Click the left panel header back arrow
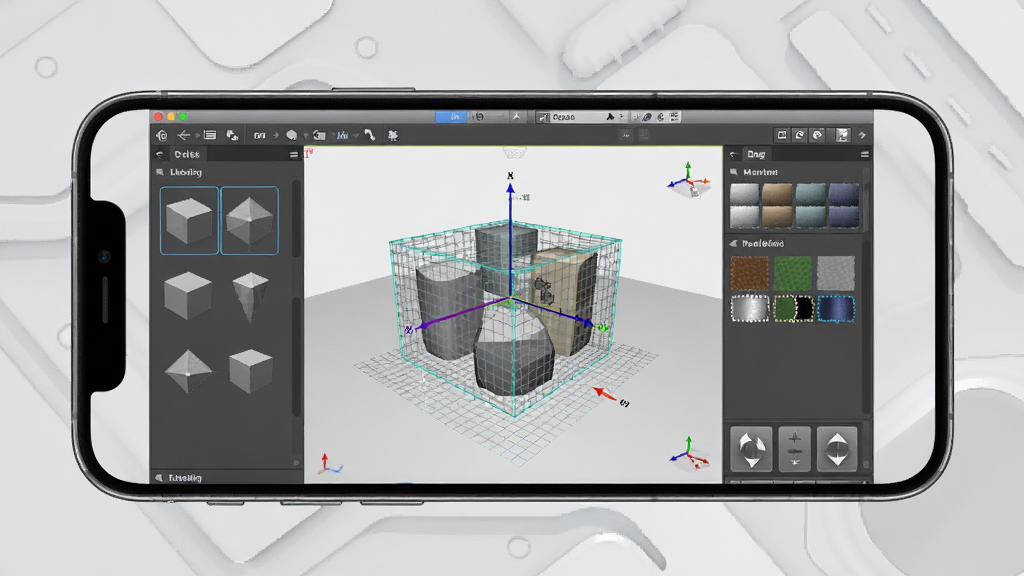 click(x=159, y=154)
